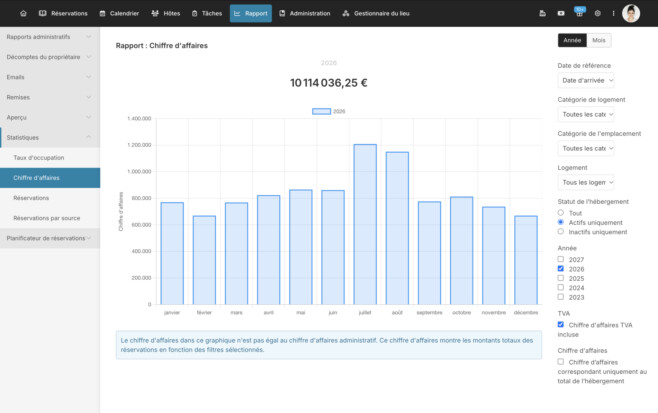Expand the Aperçu sidebar section
Viewport: 658px width, 413px height.
[x=50, y=118]
